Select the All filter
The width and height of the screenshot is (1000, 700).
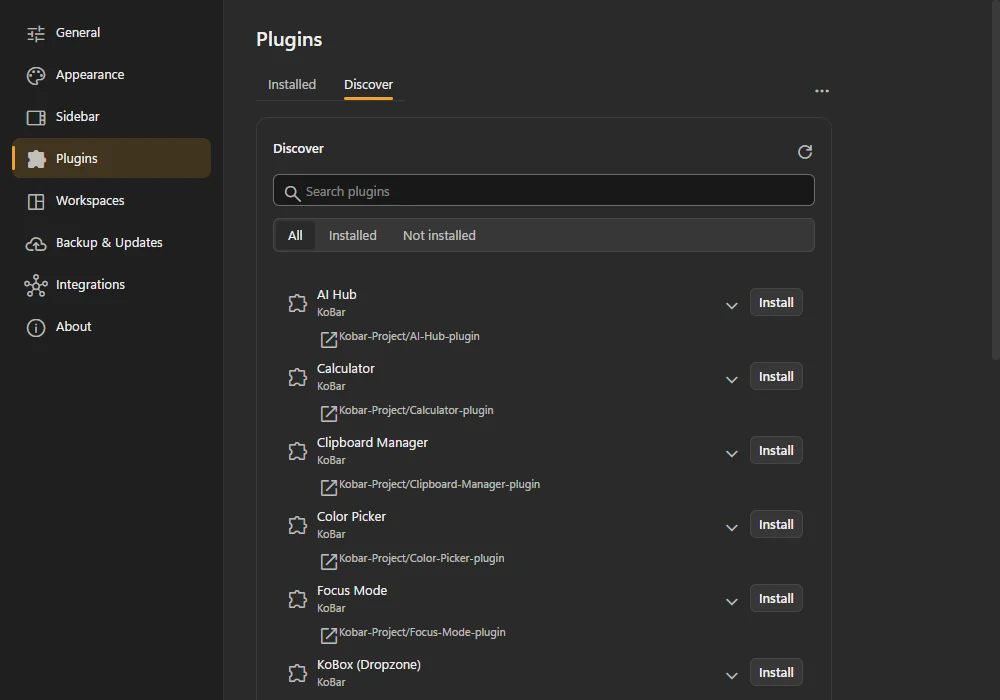[x=295, y=235]
